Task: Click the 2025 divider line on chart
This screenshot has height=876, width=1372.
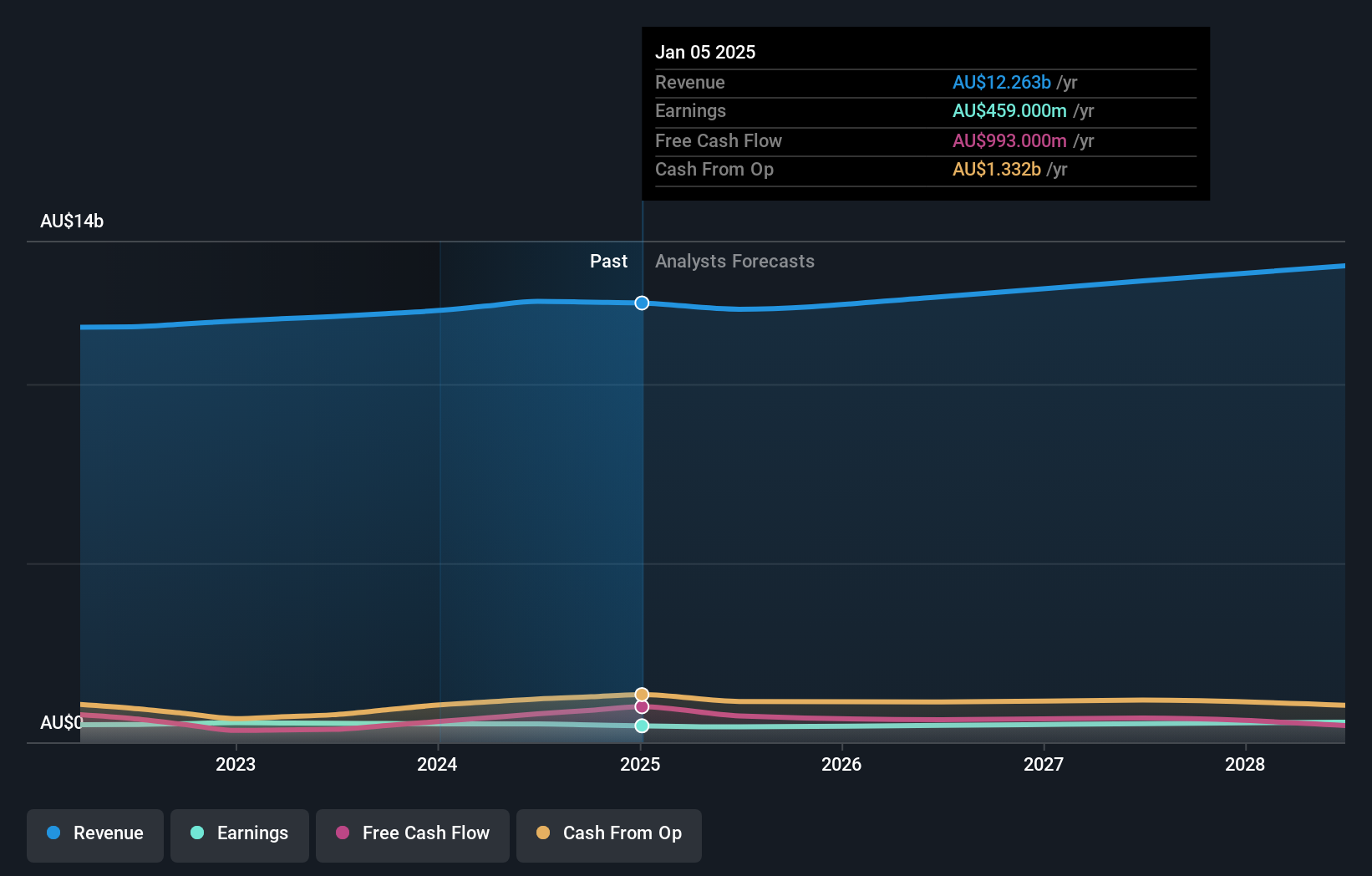Action: point(642,502)
